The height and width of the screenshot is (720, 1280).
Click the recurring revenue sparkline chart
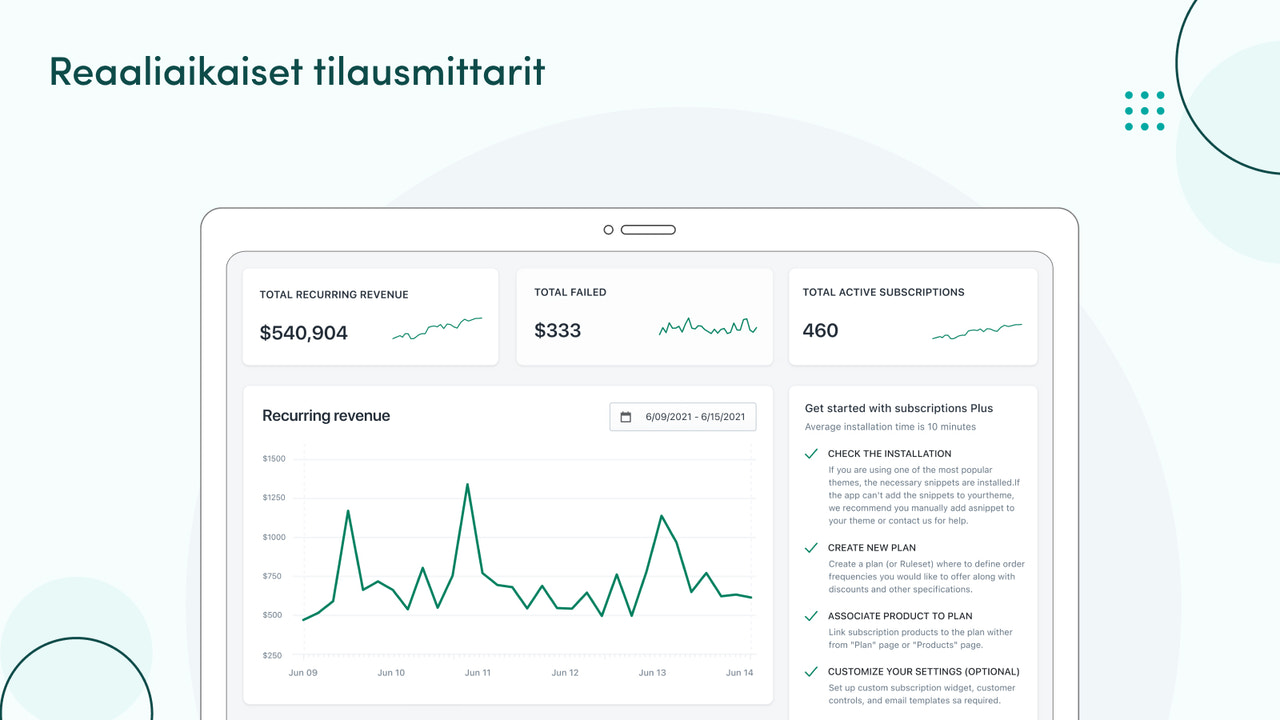click(437, 328)
